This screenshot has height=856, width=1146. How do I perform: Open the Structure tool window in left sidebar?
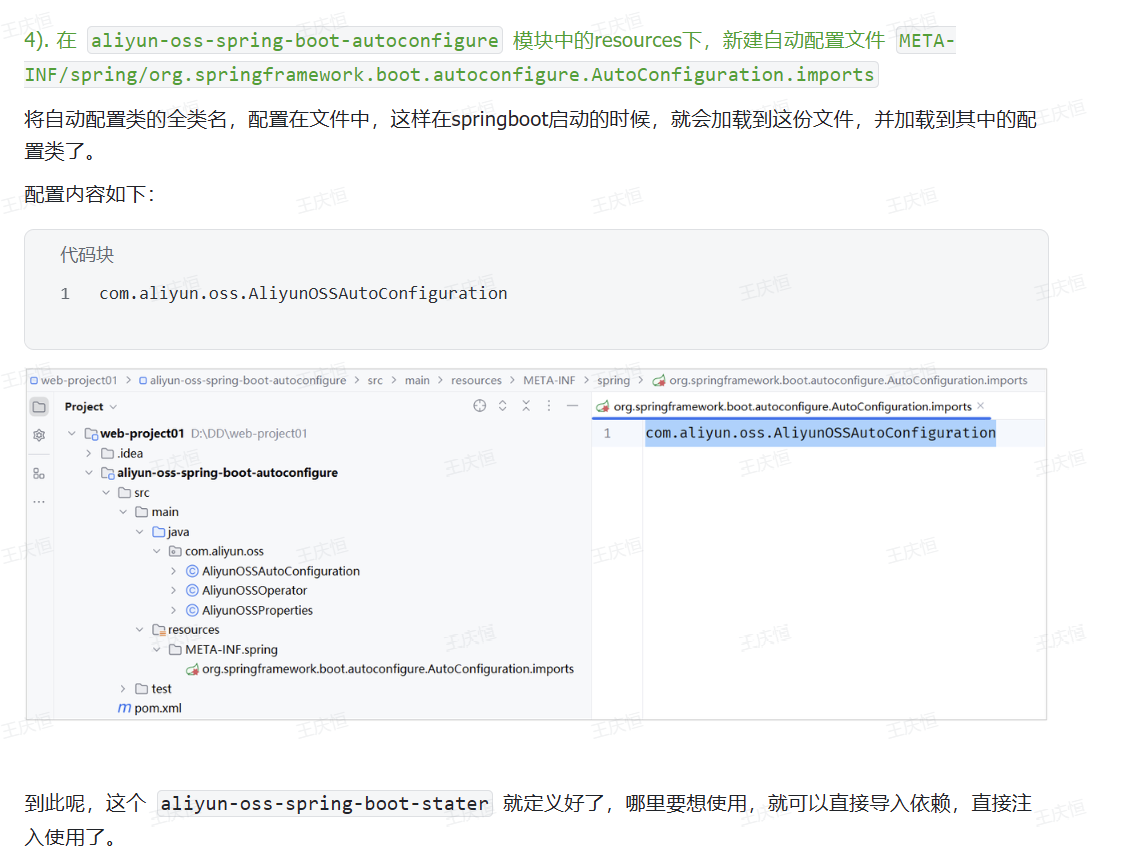39,473
